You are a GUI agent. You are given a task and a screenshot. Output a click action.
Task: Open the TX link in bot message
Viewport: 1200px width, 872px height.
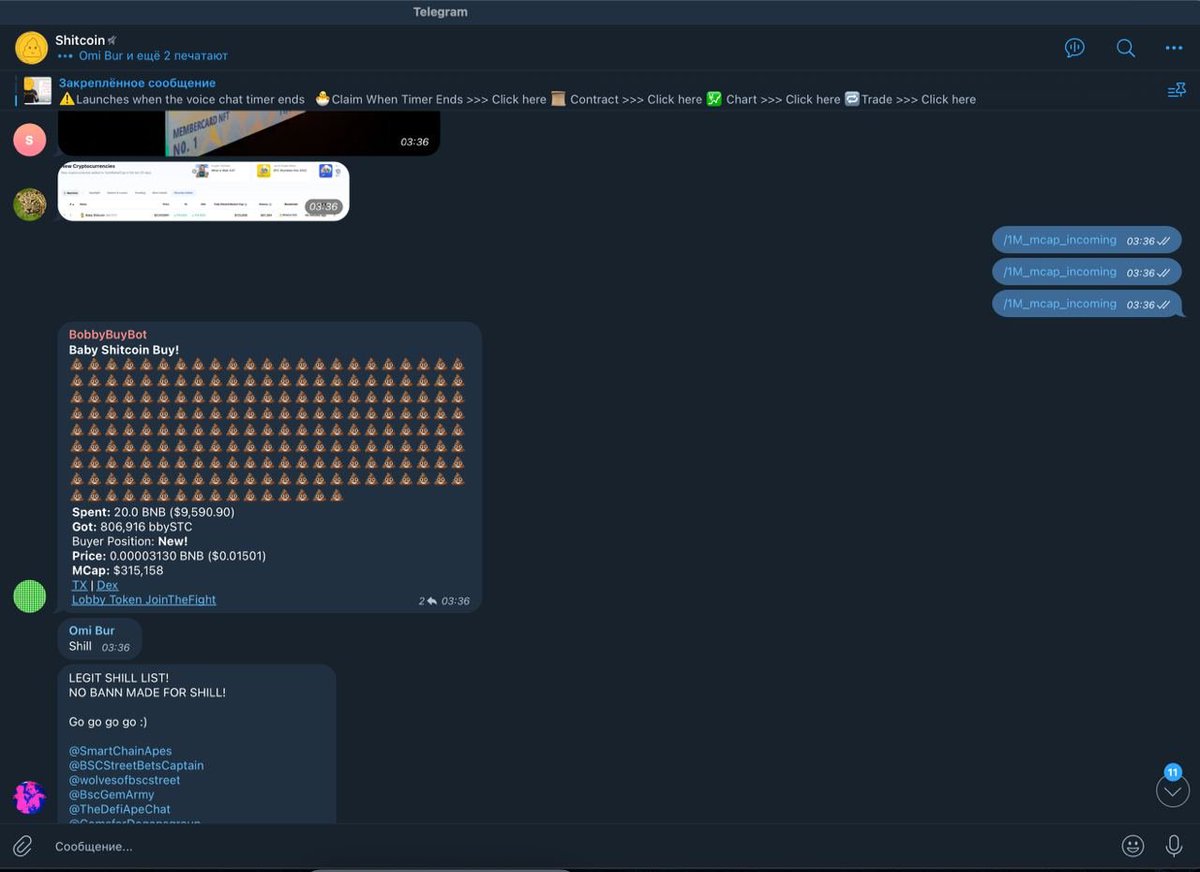click(x=79, y=585)
